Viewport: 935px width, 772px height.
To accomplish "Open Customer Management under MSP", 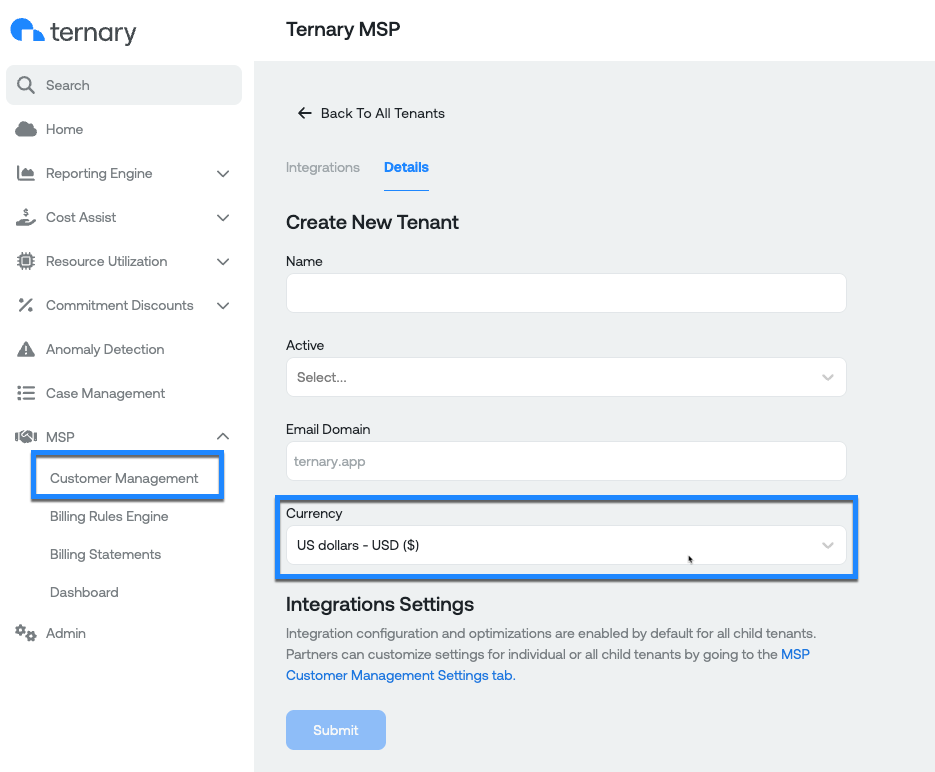I will pyautogui.click(x=124, y=478).
